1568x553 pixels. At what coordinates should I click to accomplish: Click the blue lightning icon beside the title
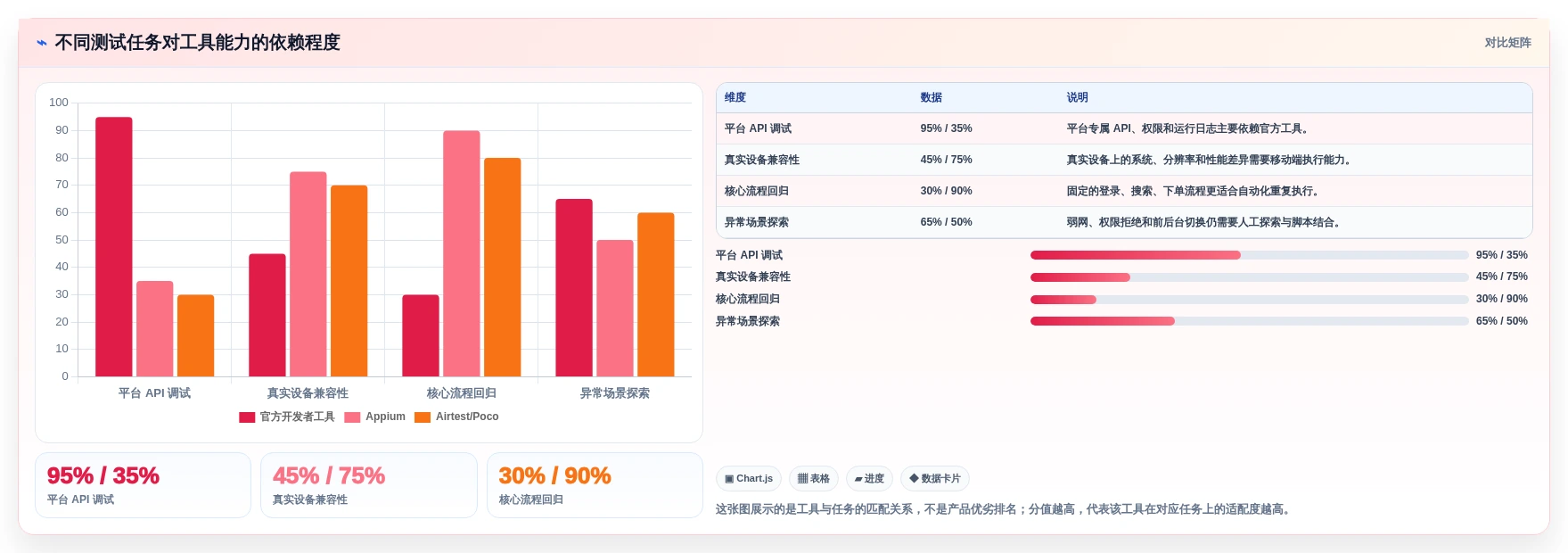click(x=41, y=43)
